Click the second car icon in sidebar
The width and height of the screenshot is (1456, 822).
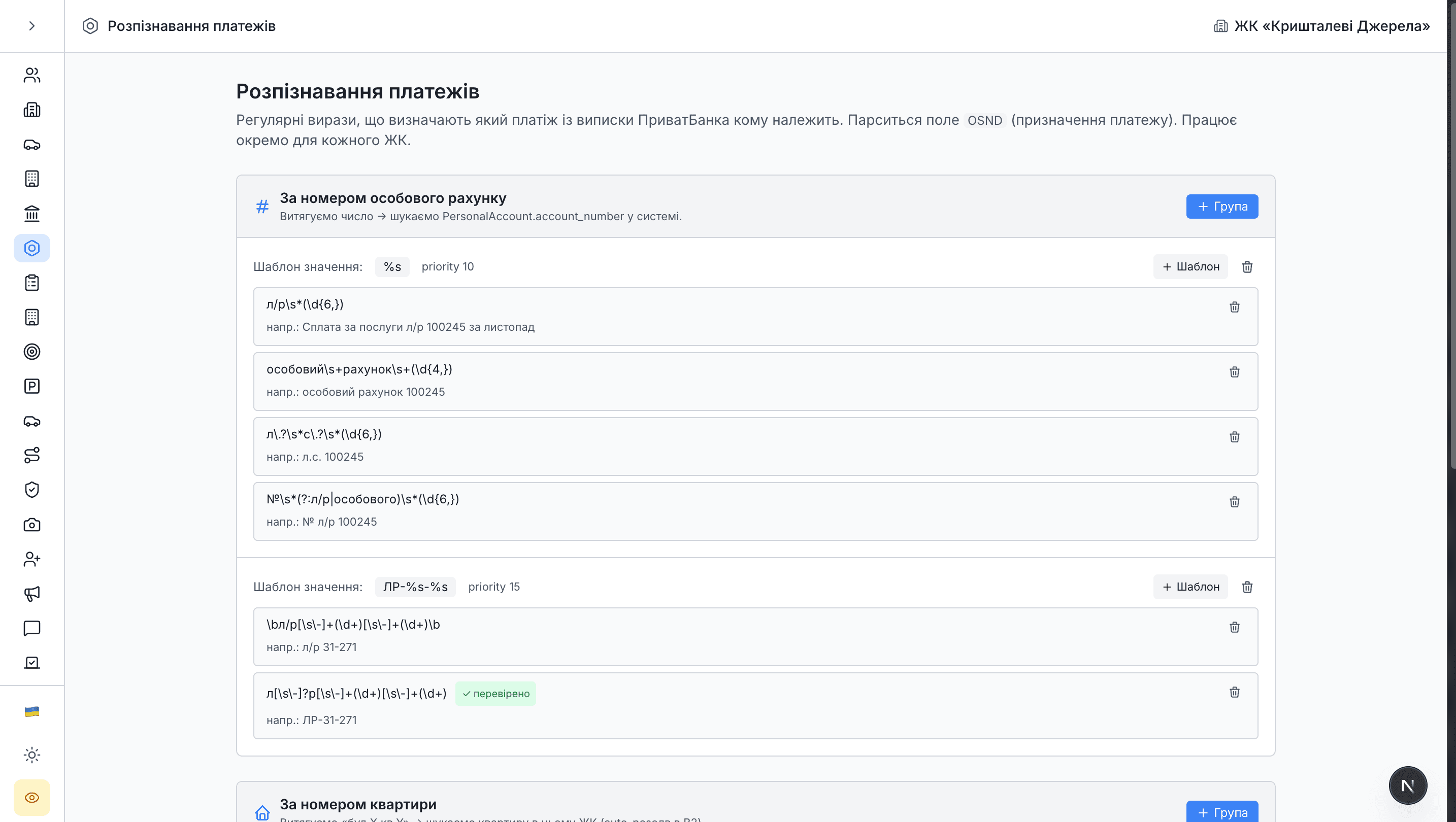(x=31, y=421)
